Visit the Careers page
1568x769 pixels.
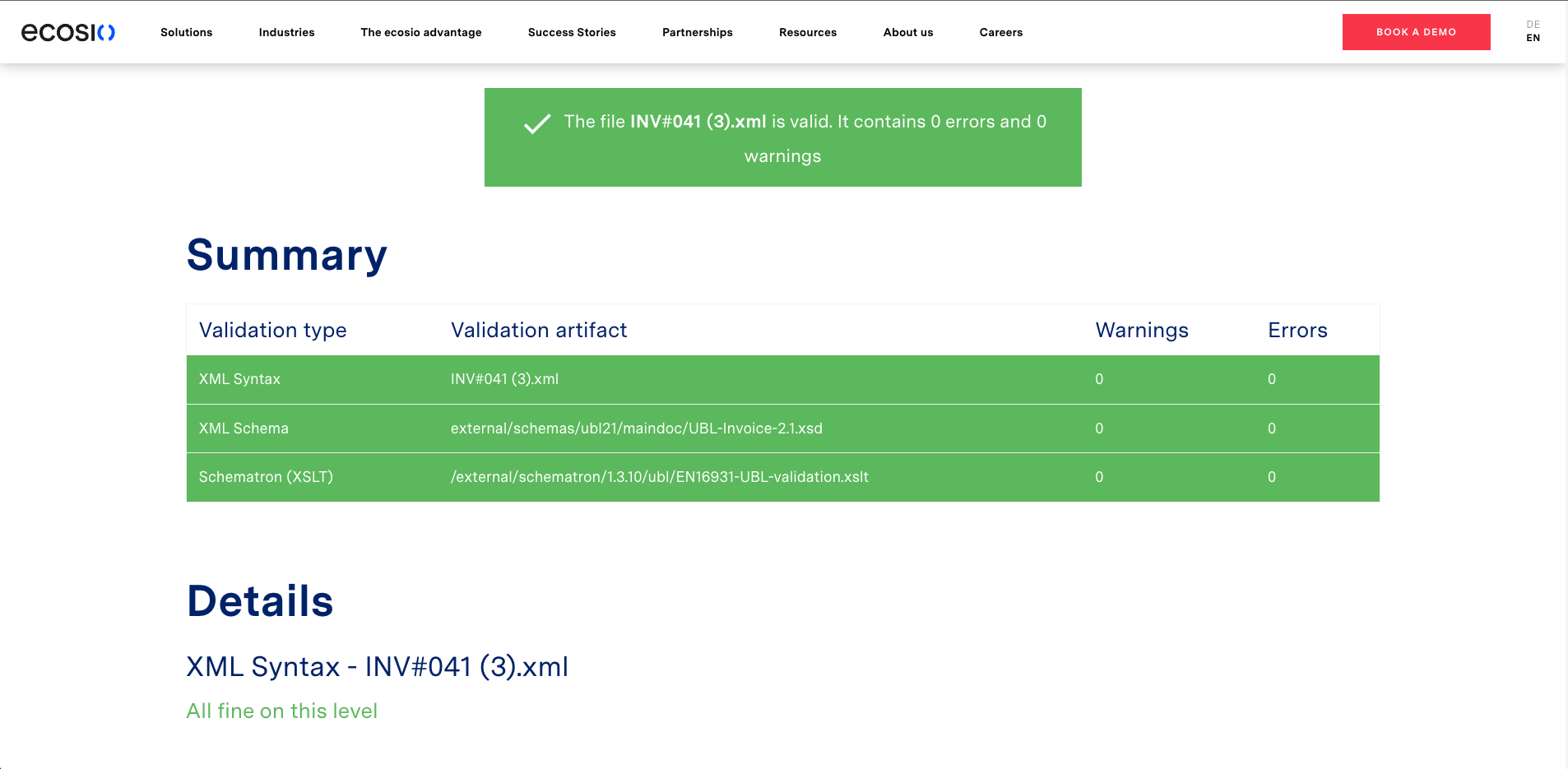tap(1000, 32)
